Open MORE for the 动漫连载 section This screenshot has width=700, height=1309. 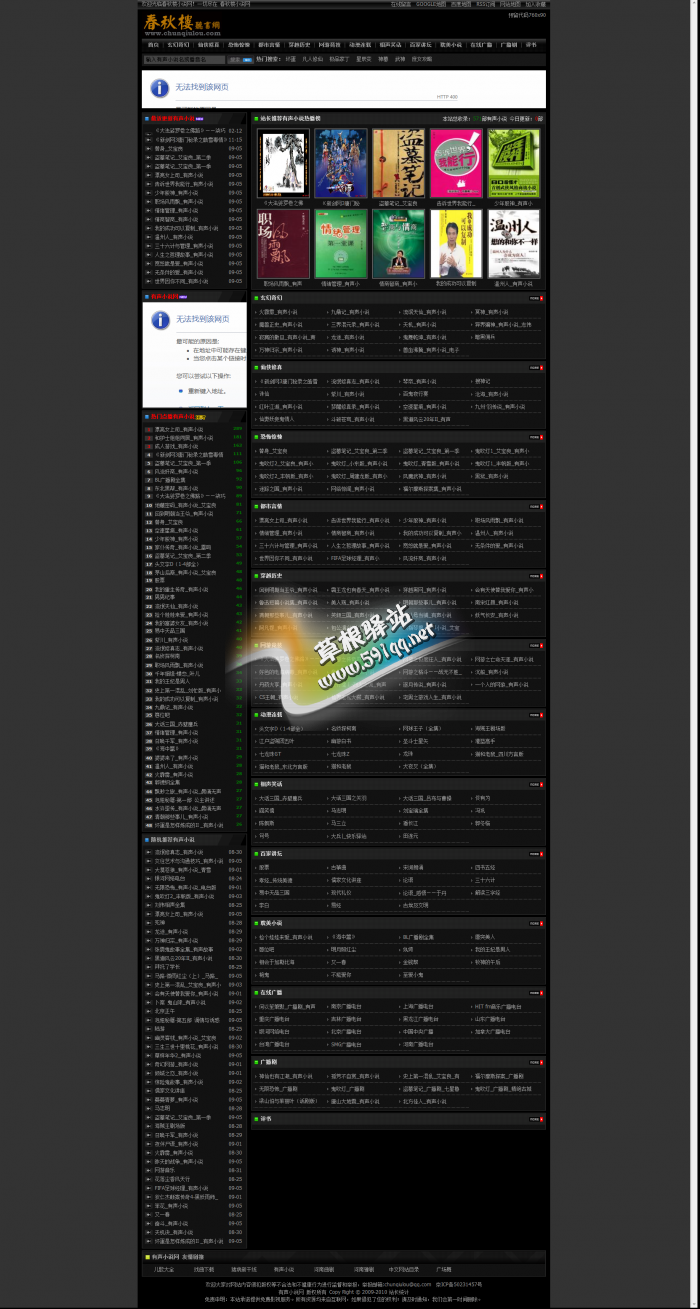(x=535, y=714)
